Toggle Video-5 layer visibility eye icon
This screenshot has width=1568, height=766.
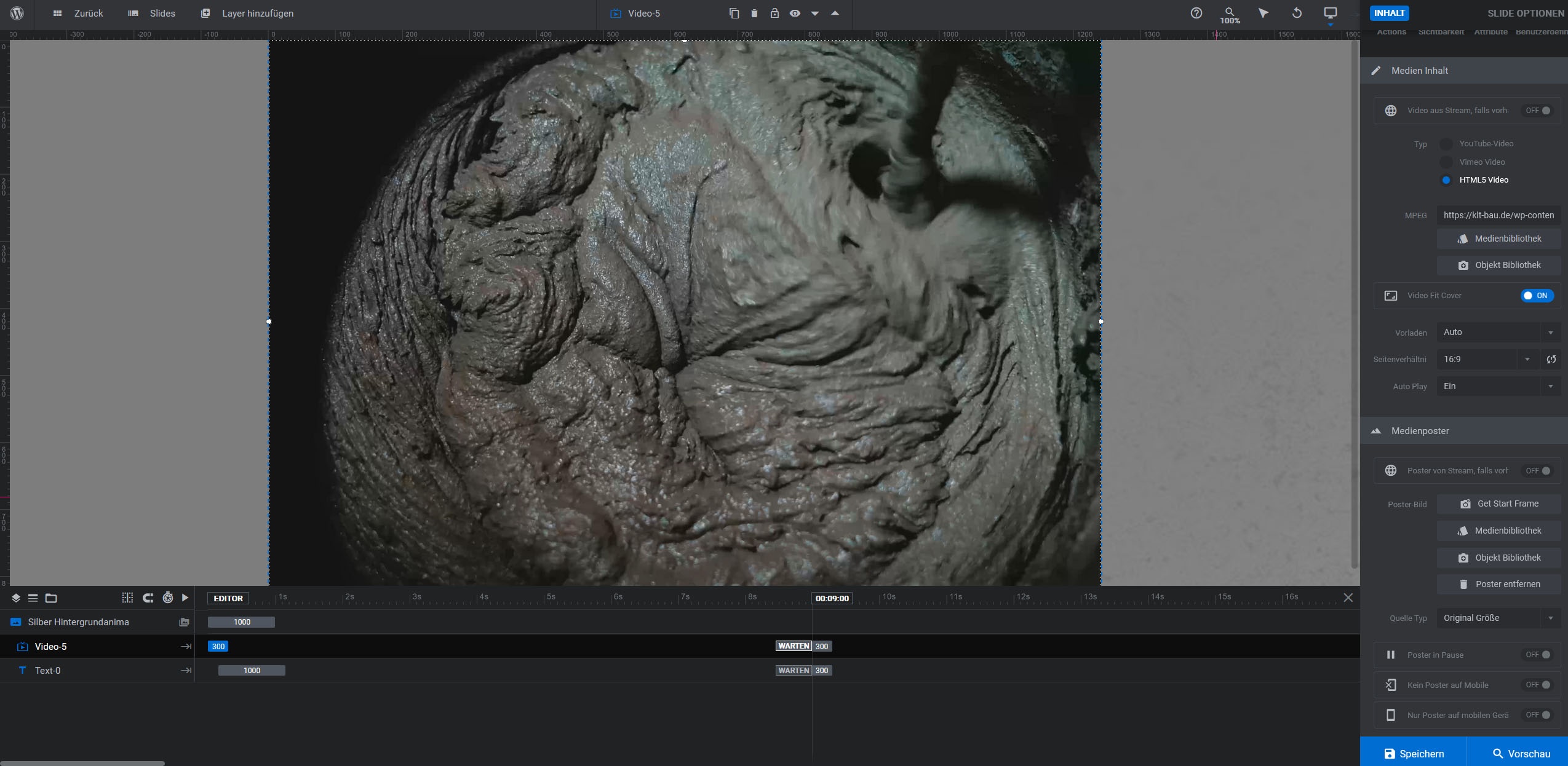tap(795, 13)
